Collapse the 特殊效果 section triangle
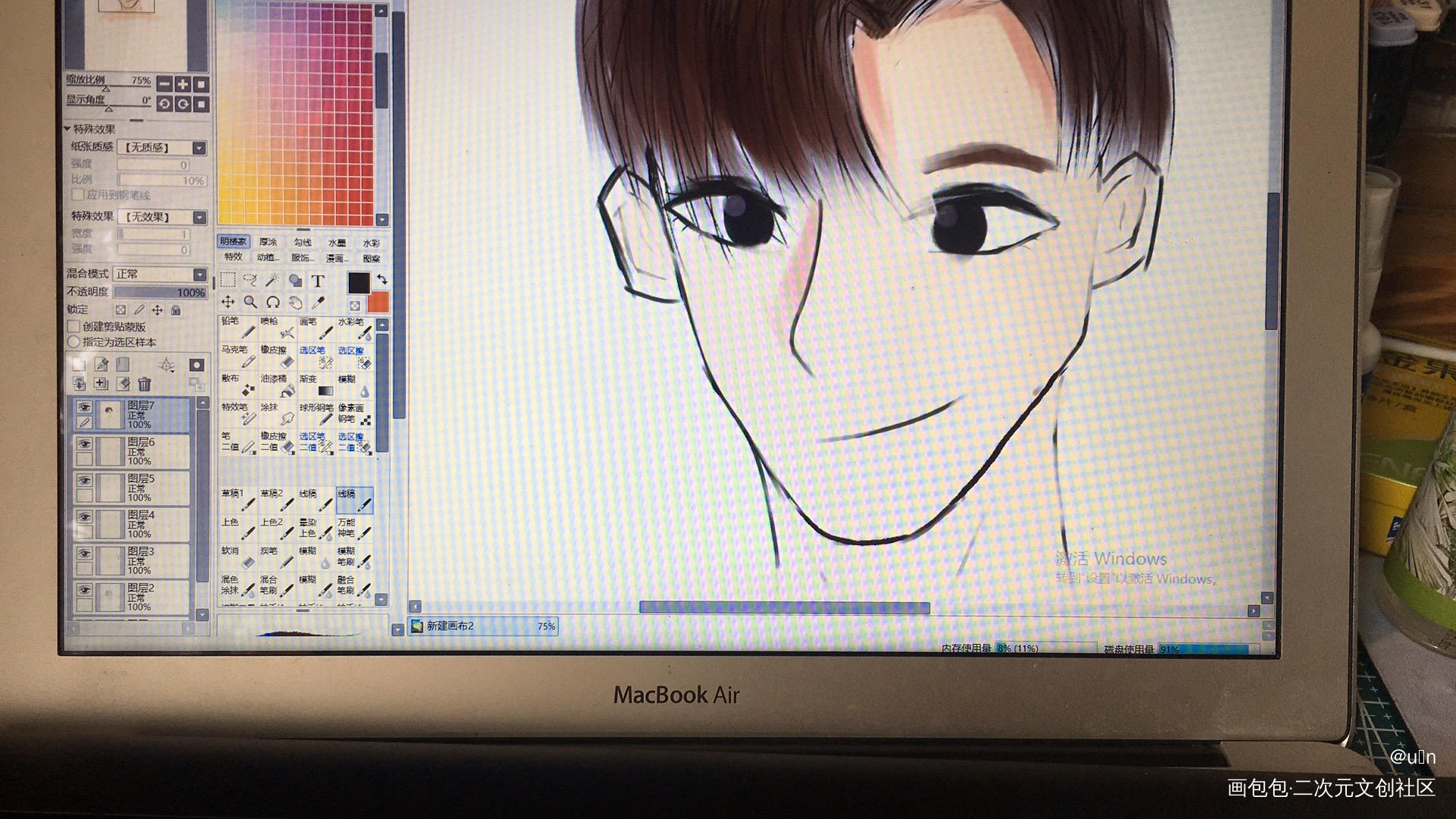 click(x=68, y=129)
